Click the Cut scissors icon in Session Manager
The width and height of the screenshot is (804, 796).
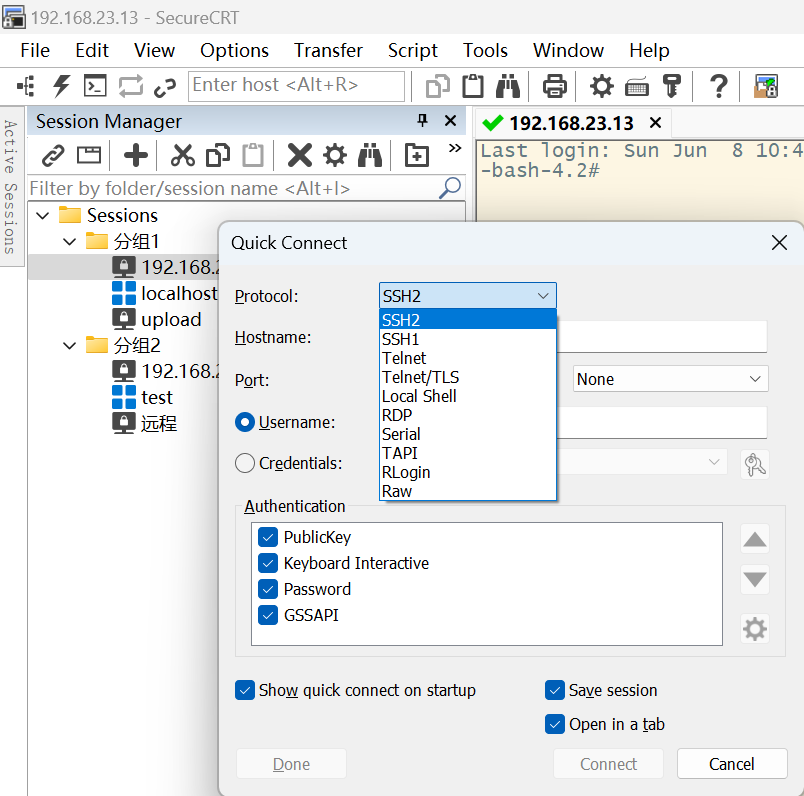pyautogui.click(x=183, y=155)
